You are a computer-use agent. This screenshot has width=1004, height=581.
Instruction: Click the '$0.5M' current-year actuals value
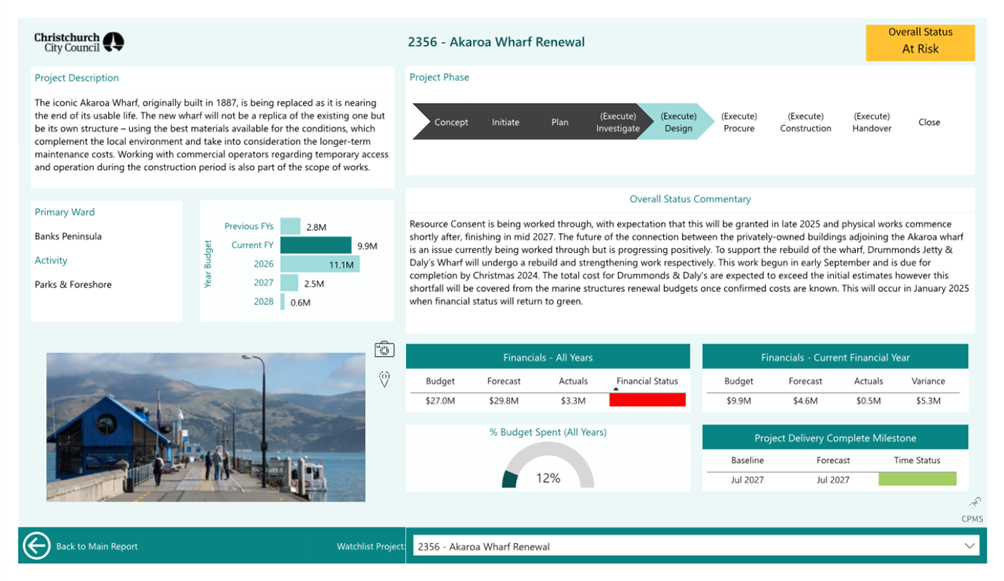click(x=868, y=400)
